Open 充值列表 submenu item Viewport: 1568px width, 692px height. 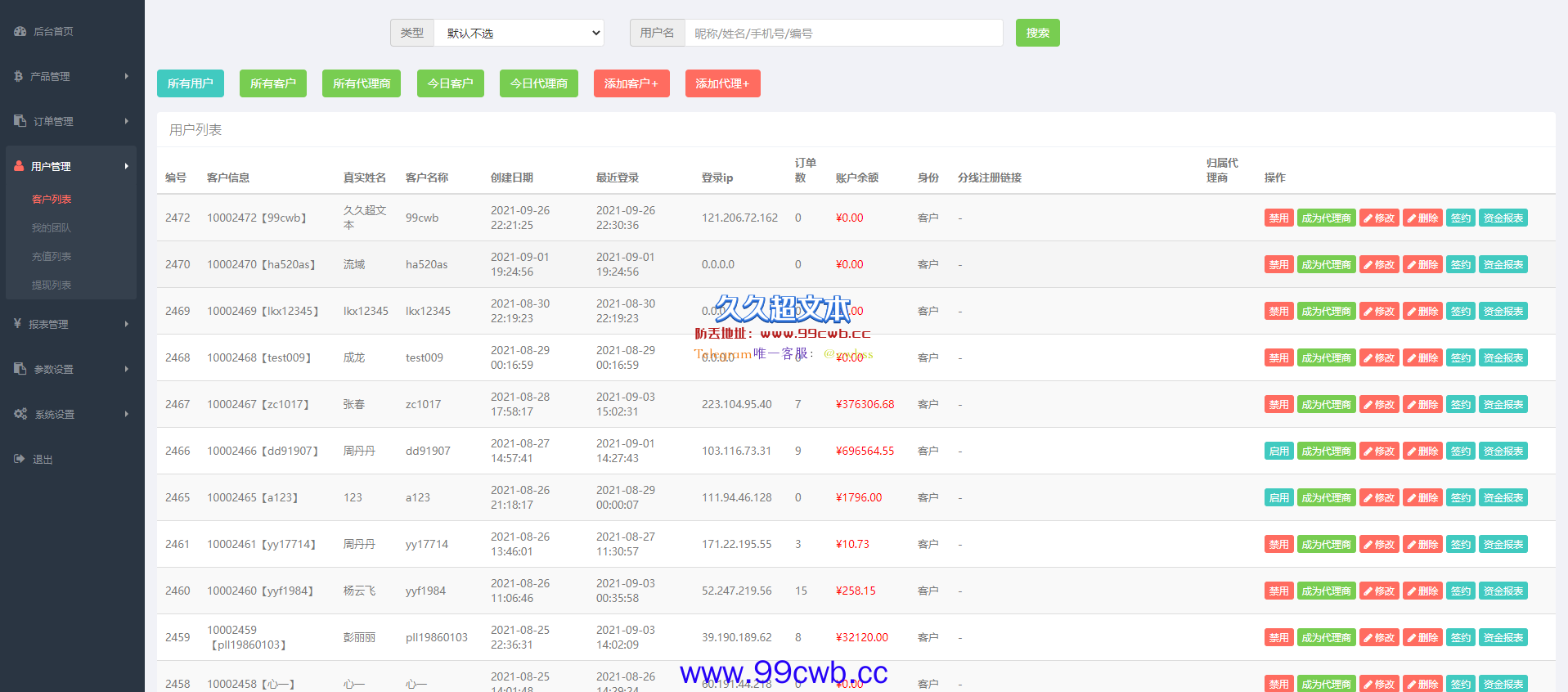(52, 256)
